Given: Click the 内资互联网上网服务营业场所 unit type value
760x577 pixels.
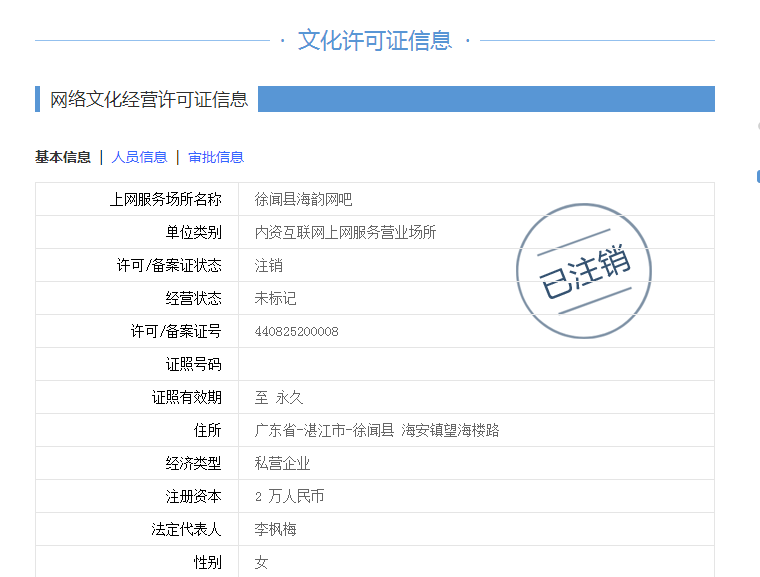Looking at the screenshot, I should [x=346, y=233].
